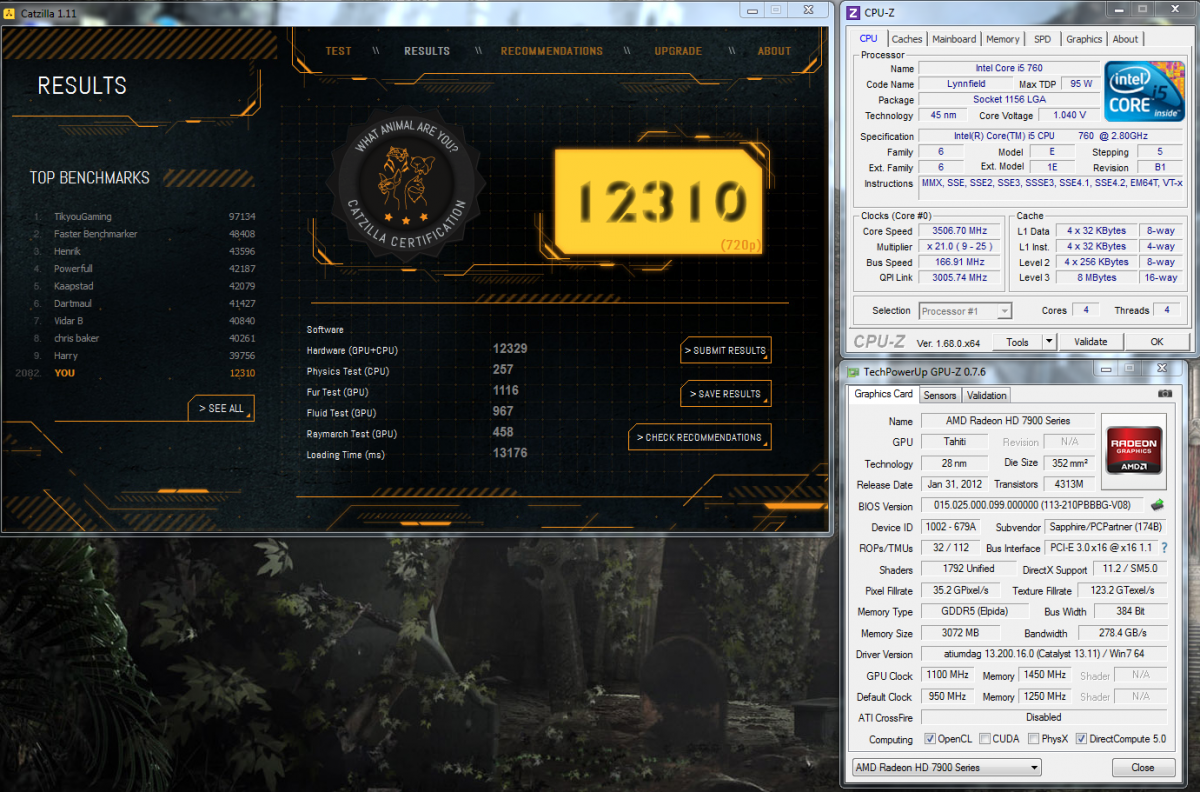1200x792 pixels.
Task: Click the SAVE RESULTS button
Action: [726, 394]
